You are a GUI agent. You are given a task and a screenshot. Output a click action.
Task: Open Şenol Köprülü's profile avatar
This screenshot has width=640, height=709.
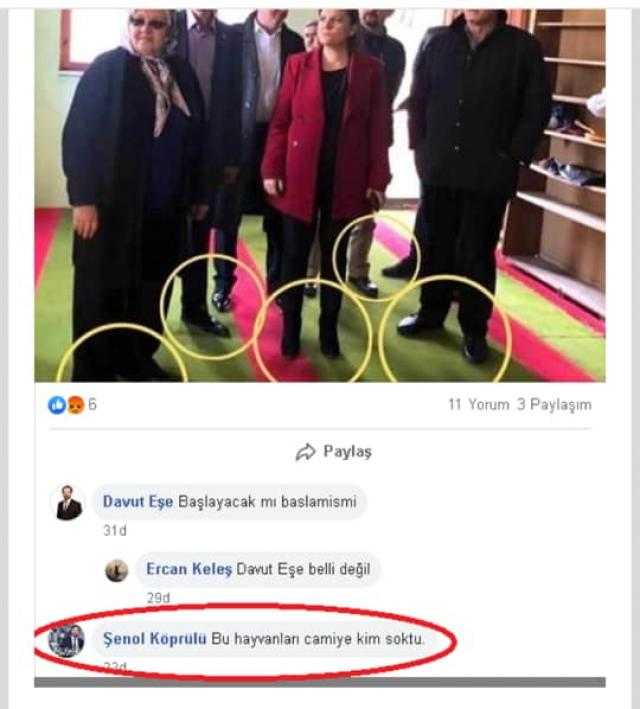click(66, 640)
